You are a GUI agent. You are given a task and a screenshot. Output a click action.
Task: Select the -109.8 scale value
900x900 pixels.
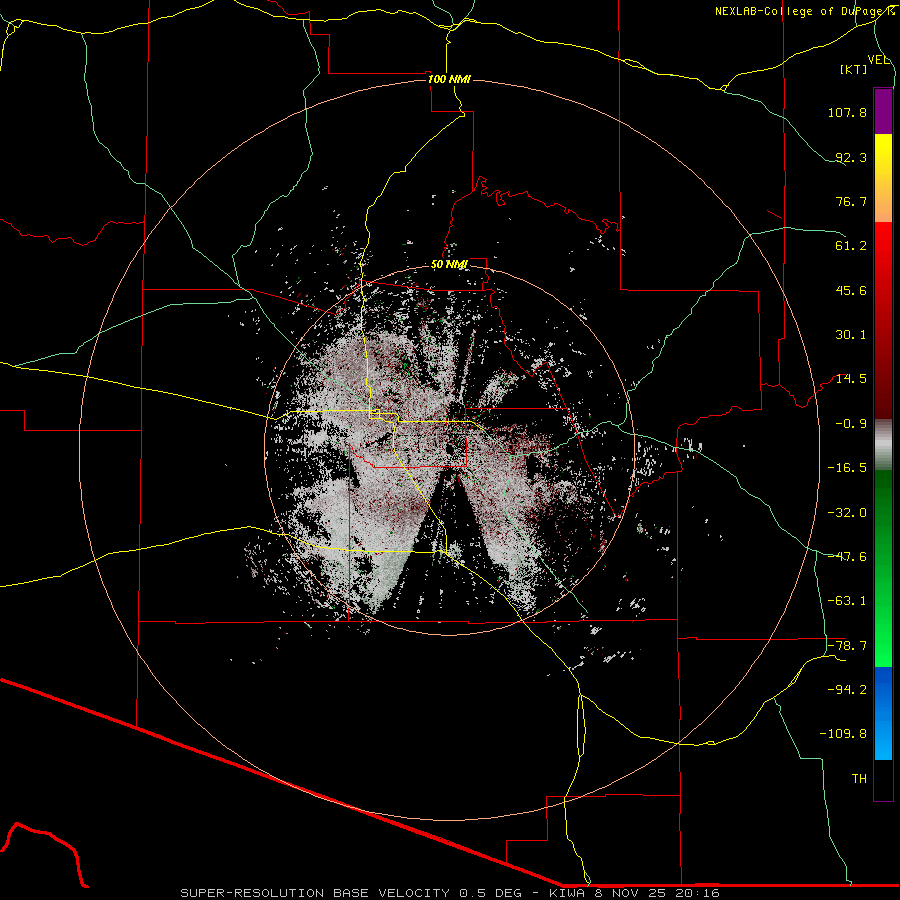[x=843, y=734]
